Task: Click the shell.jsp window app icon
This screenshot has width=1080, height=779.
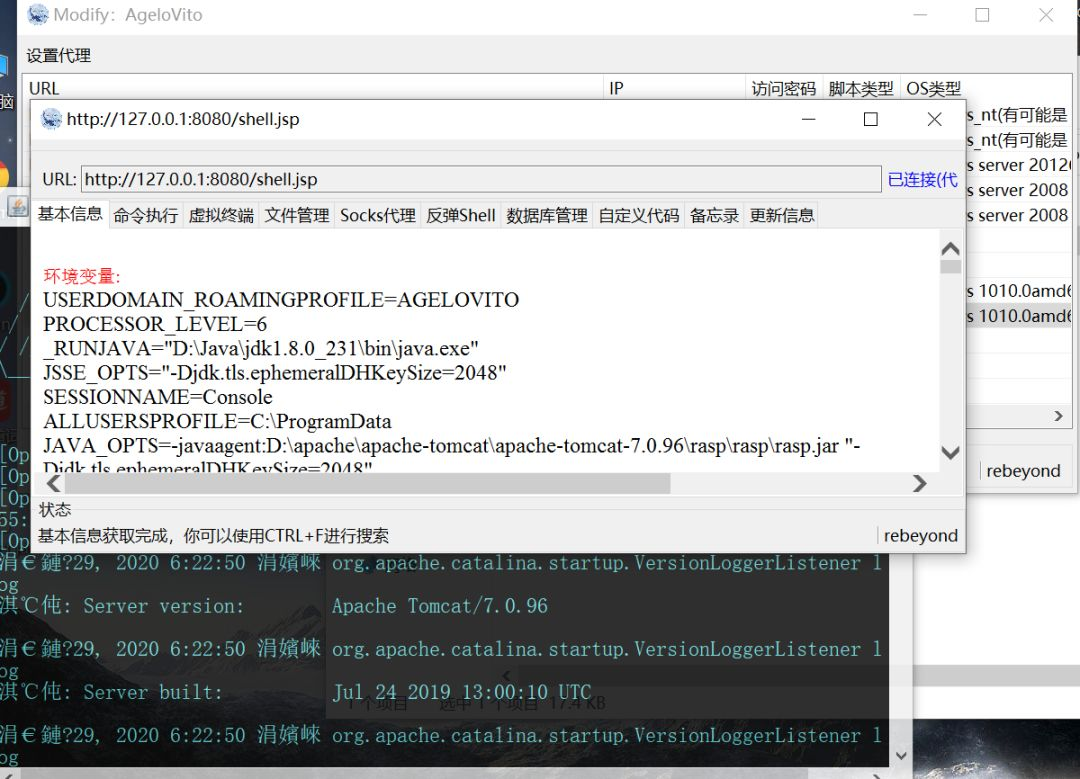Action: pos(51,119)
